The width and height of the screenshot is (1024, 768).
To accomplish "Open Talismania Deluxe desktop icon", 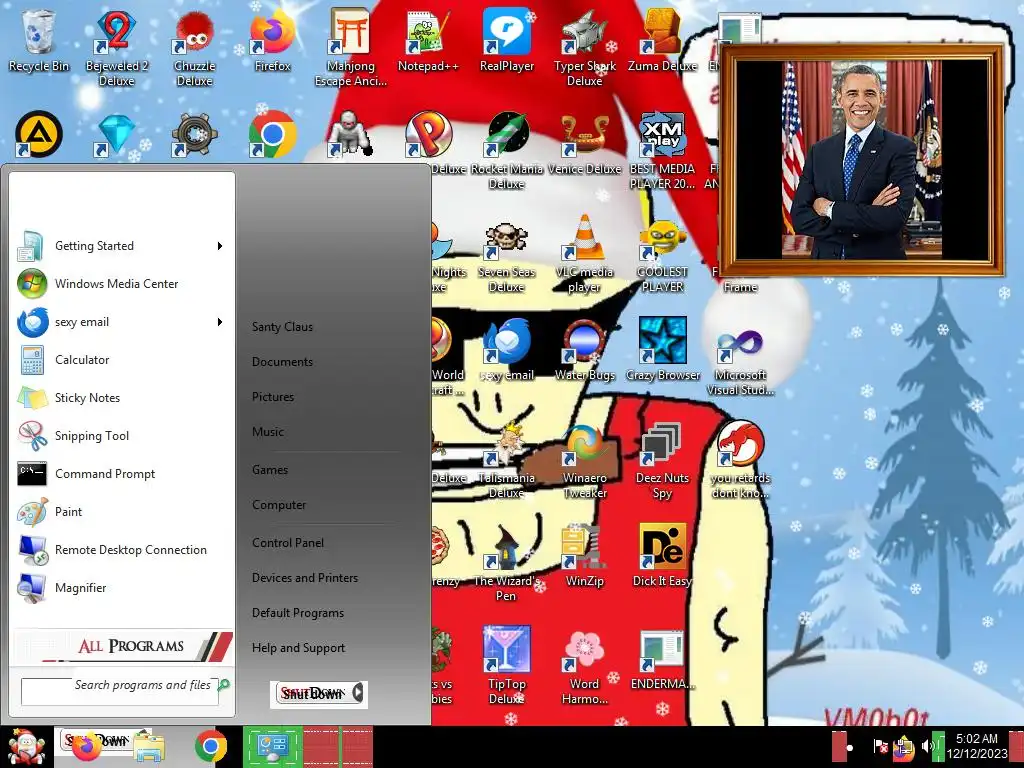I will point(506,461).
